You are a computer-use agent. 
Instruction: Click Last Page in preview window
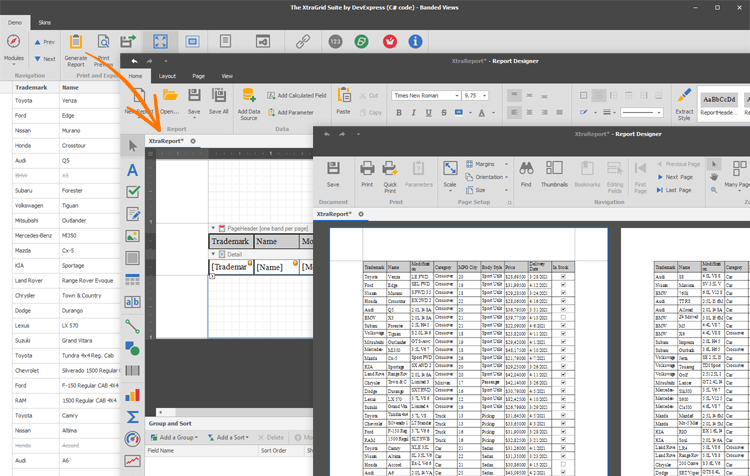pos(674,190)
